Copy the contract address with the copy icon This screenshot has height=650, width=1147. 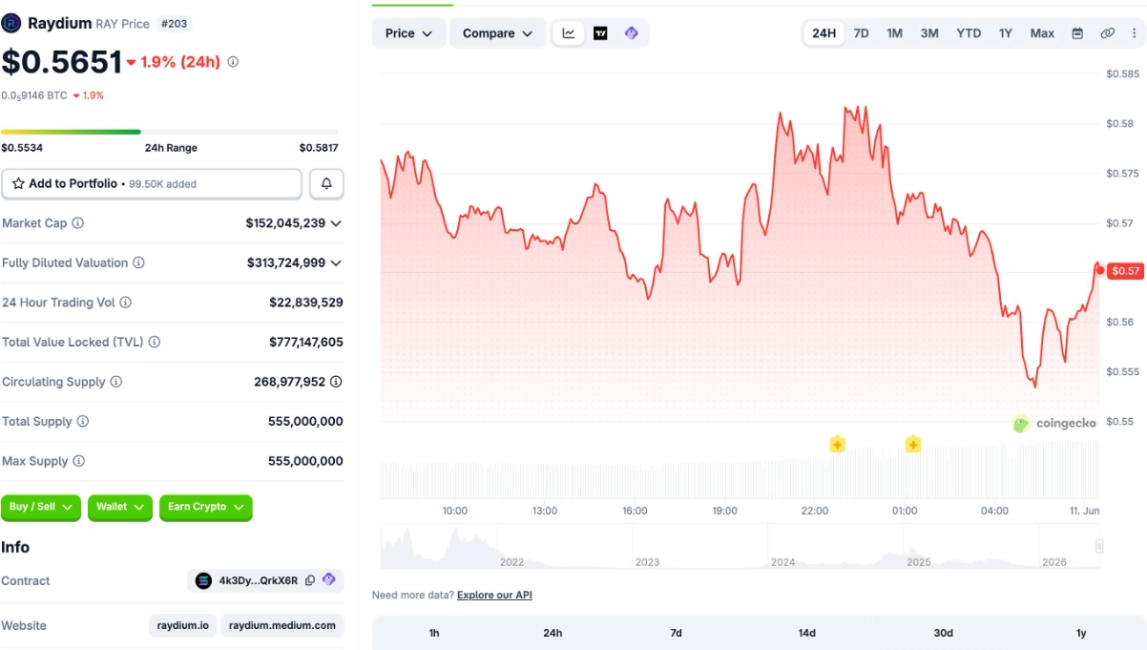310,580
